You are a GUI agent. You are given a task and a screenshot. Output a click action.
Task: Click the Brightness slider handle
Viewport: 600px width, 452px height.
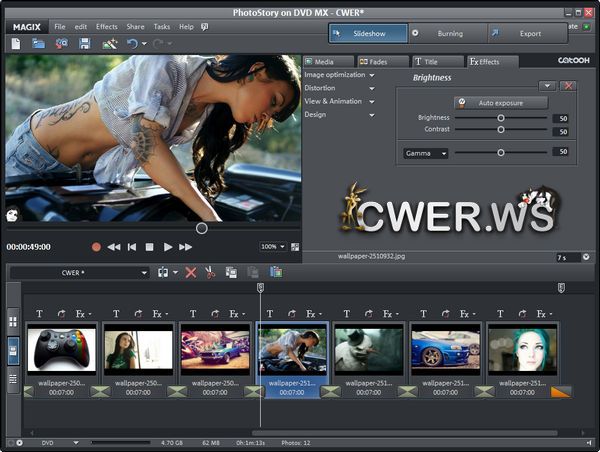[x=500, y=118]
